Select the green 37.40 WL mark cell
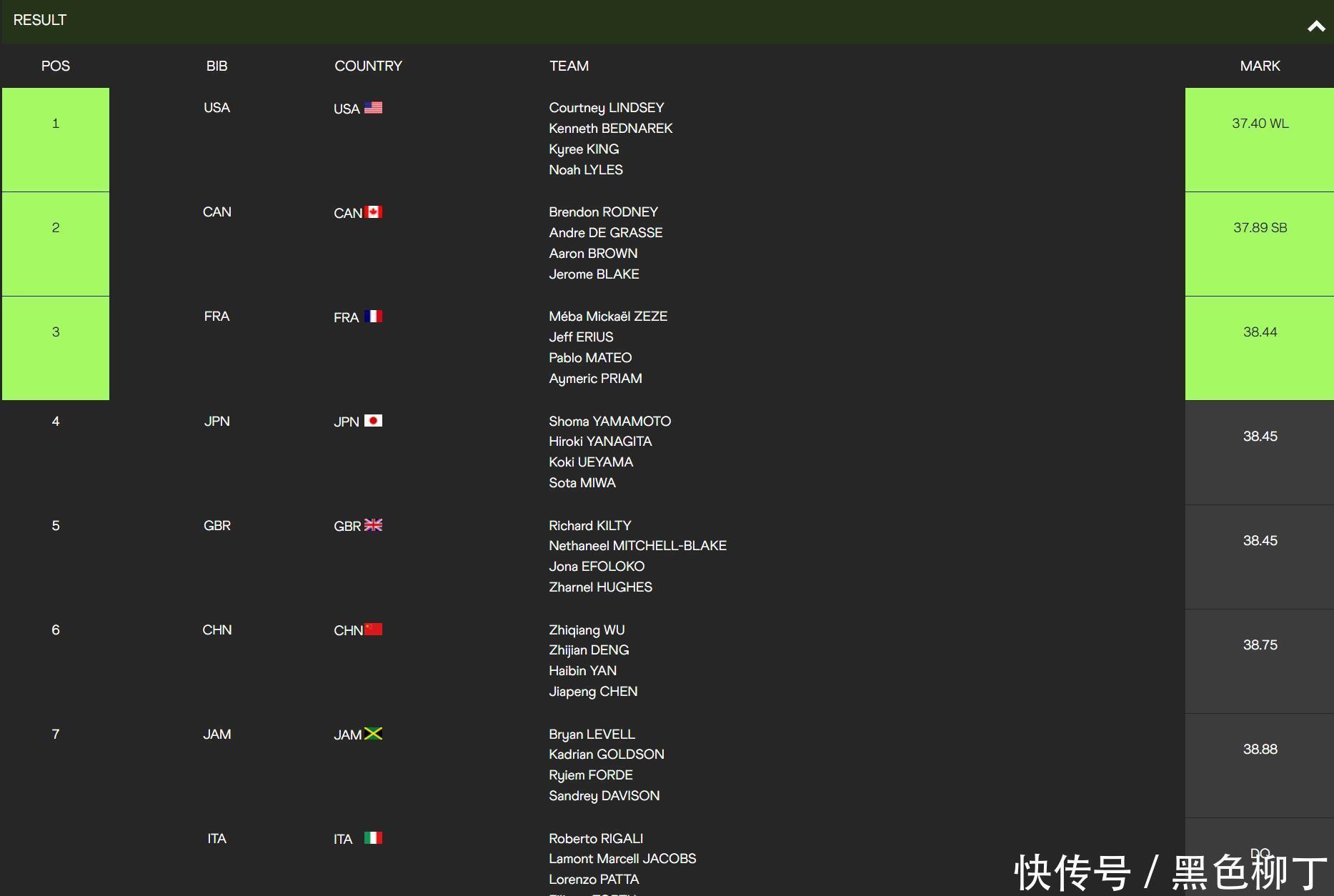 click(x=1260, y=139)
